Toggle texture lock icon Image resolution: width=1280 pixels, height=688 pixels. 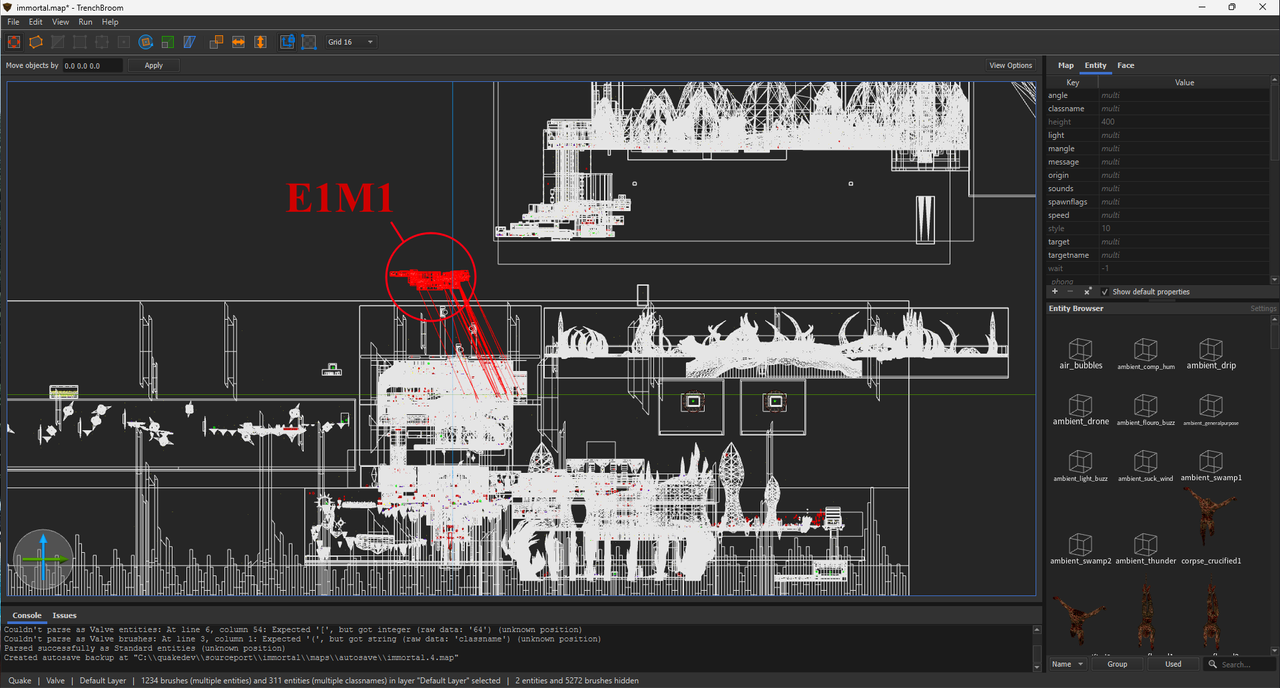pos(287,42)
